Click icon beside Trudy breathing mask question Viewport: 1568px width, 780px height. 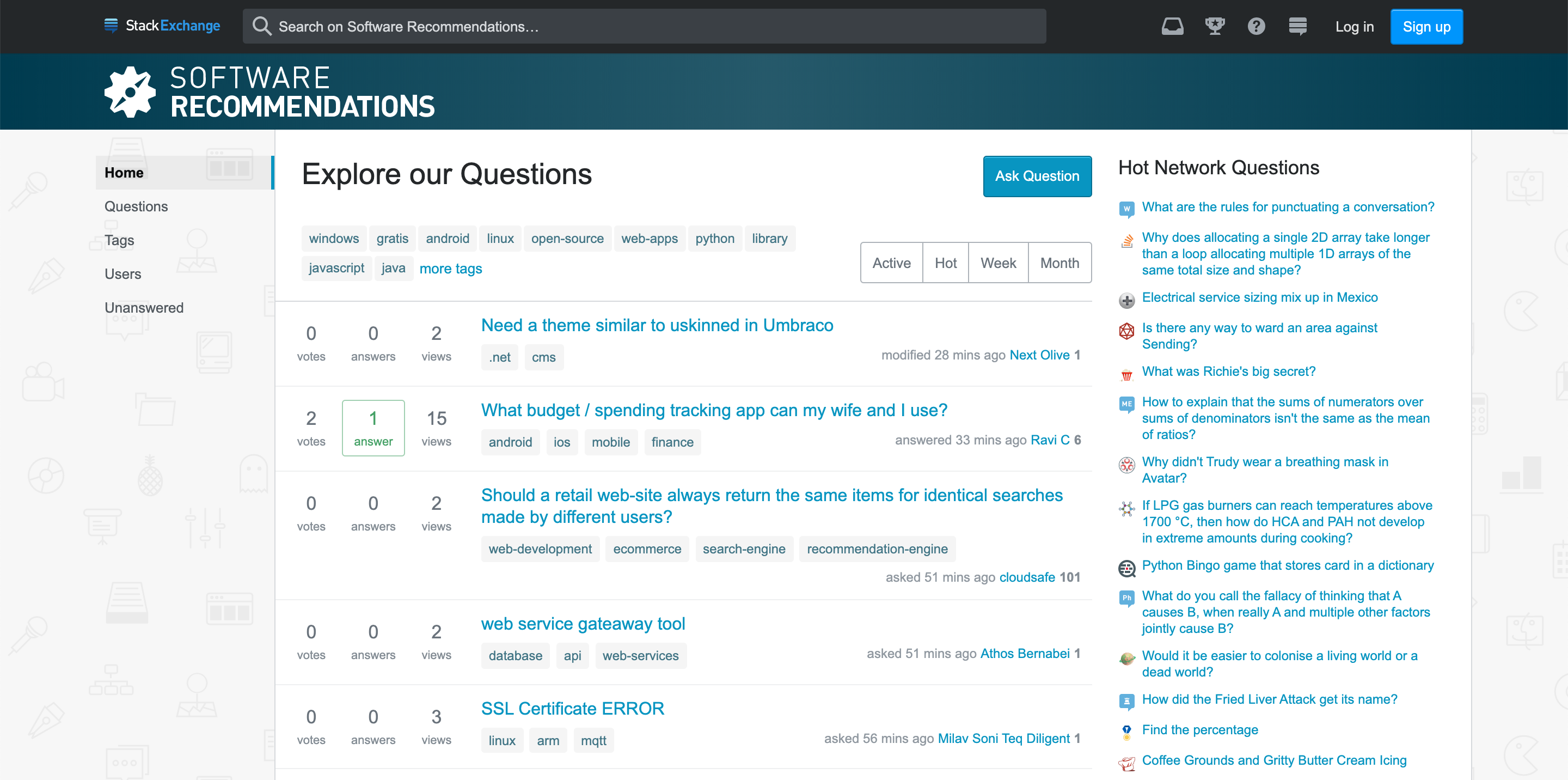[x=1126, y=465]
